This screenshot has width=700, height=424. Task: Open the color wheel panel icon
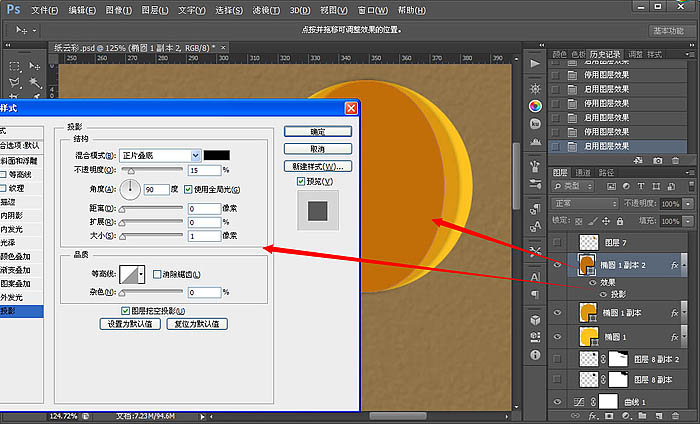[x=535, y=106]
